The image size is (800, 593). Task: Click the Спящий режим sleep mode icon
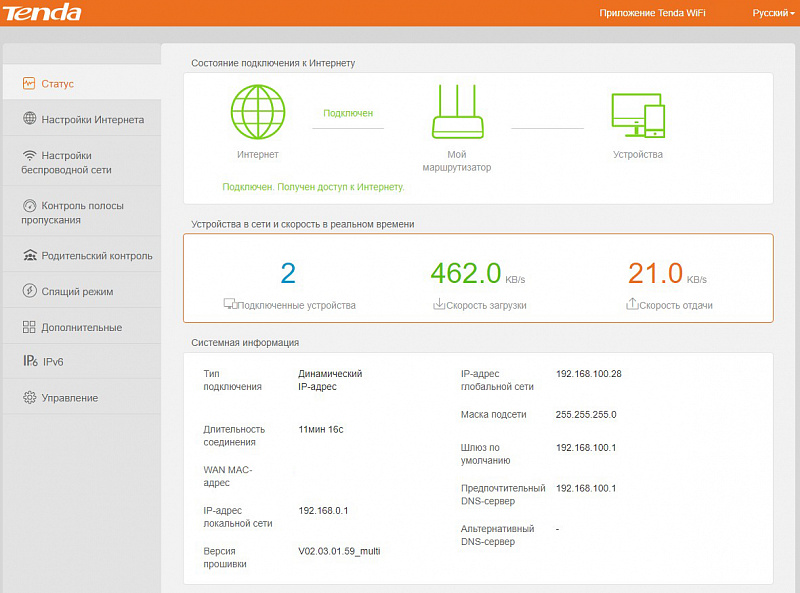click(29, 292)
